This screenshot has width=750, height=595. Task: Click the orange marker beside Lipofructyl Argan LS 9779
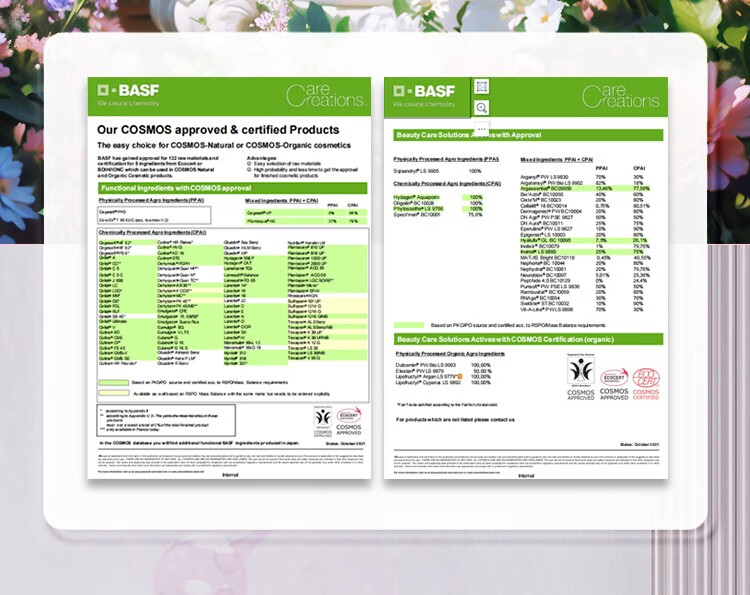(x=460, y=377)
